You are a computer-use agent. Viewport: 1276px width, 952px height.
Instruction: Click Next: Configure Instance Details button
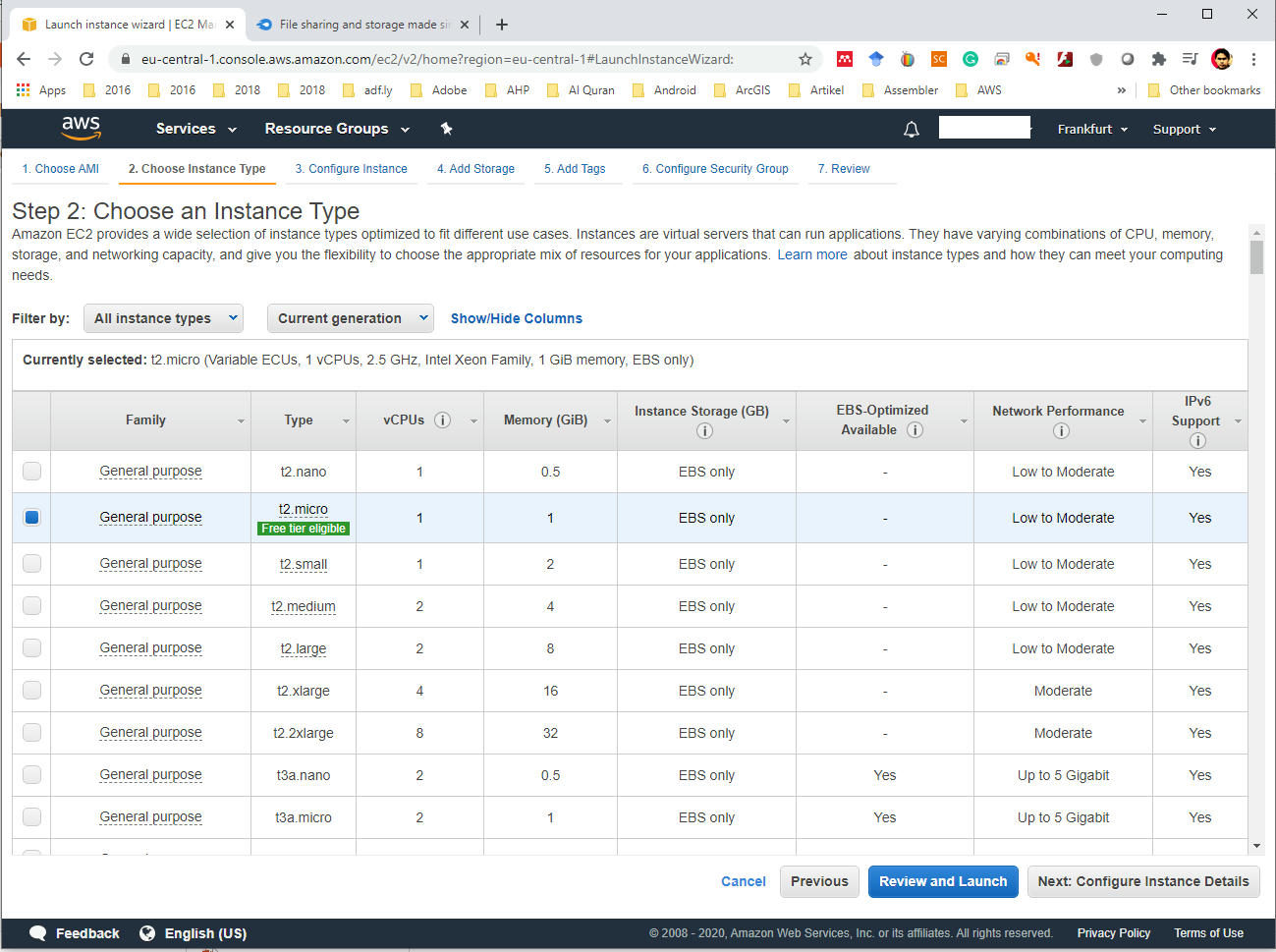click(1143, 881)
